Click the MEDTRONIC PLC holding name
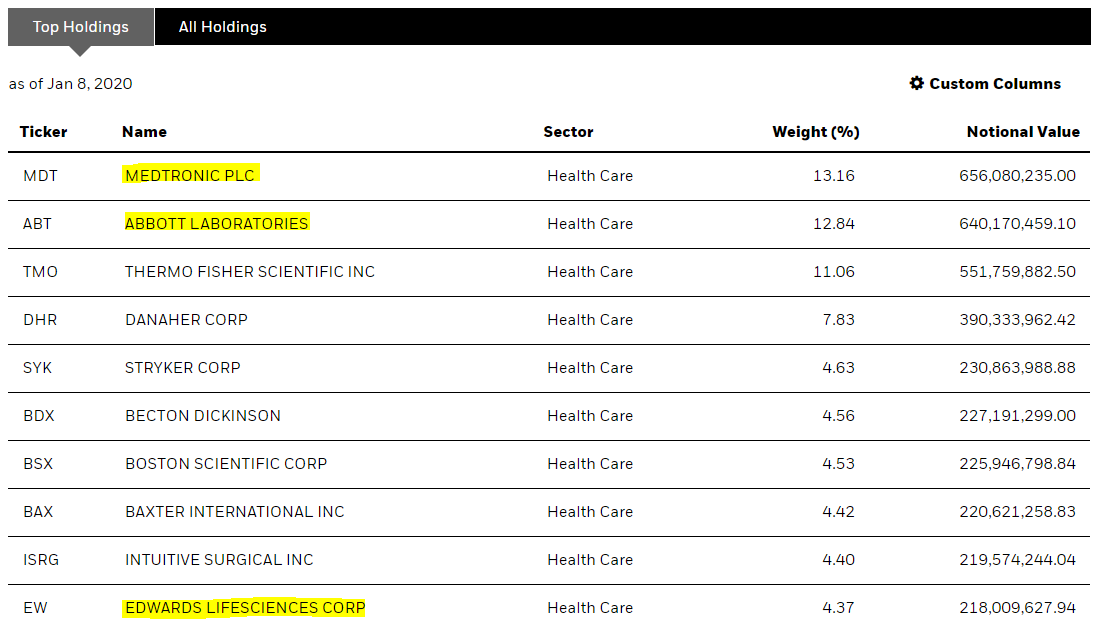 pyautogui.click(x=190, y=176)
